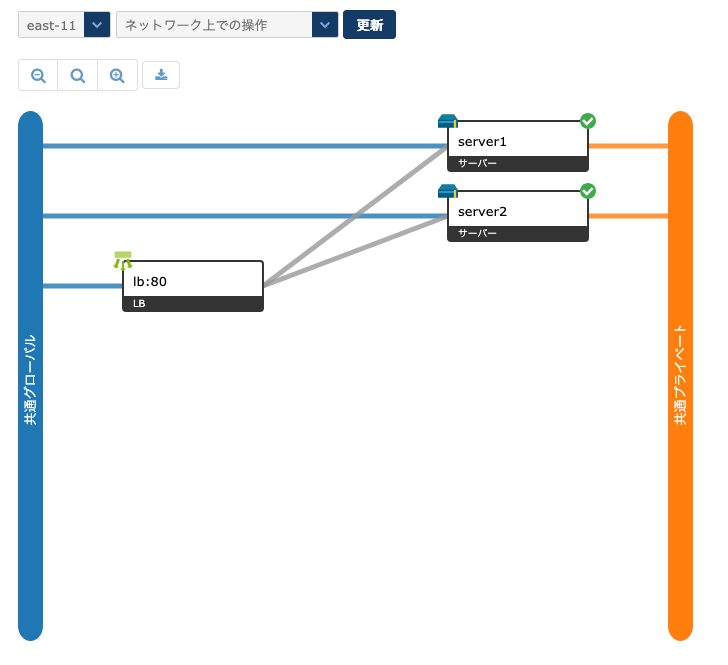
Task: Click server2 green status checkmark
Action: coord(588,191)
